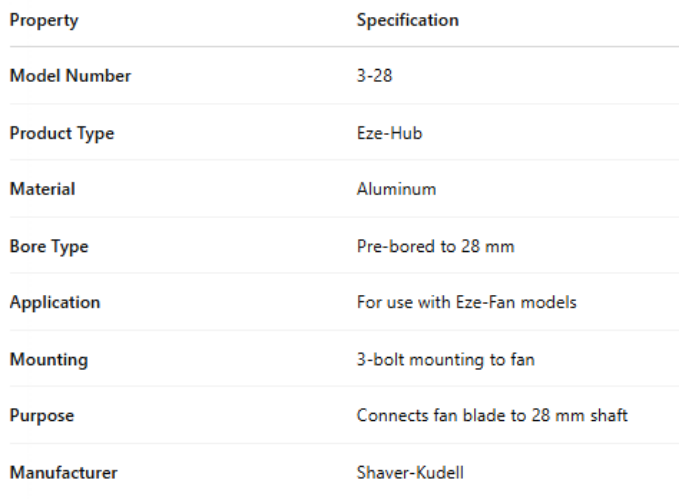Click the Aluminum material value
The width and height of the screenshot is (679, 500).
(x=396, y=189)
